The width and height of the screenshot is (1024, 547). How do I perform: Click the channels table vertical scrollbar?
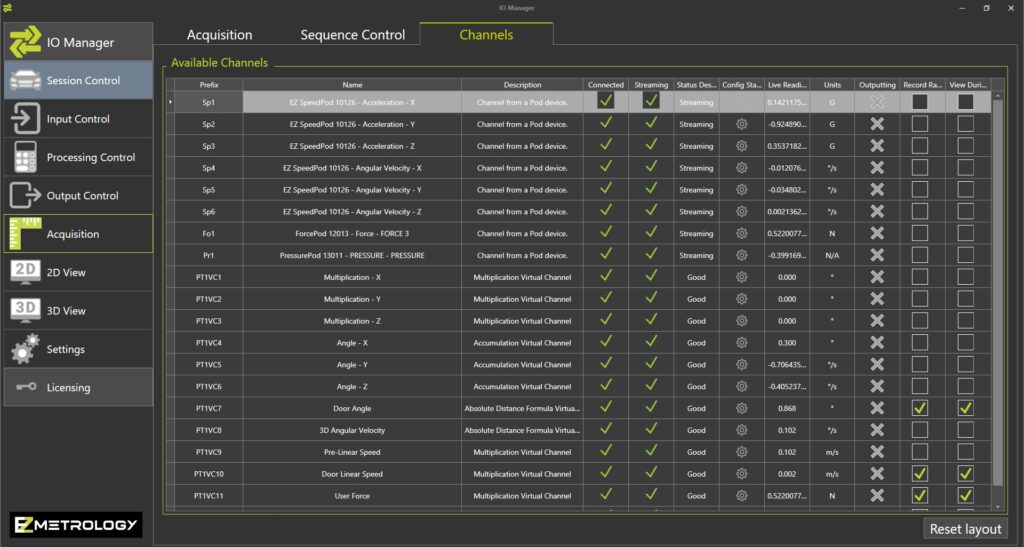(x=997, y=300)
